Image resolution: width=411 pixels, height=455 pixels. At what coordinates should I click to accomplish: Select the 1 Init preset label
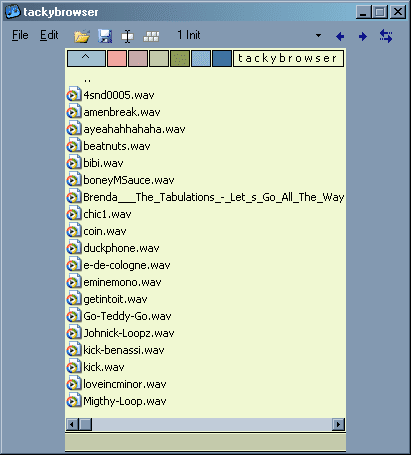coord(189,35)
